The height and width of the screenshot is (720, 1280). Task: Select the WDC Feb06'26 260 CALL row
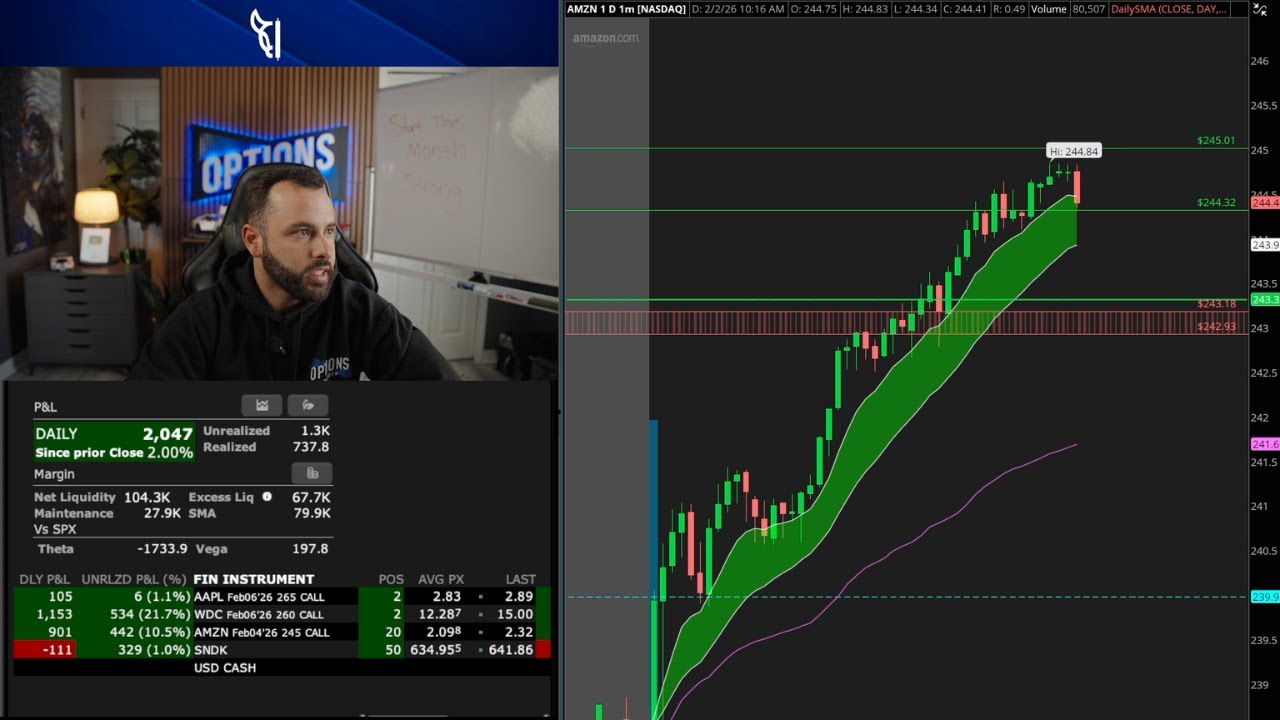click(282, 614)
